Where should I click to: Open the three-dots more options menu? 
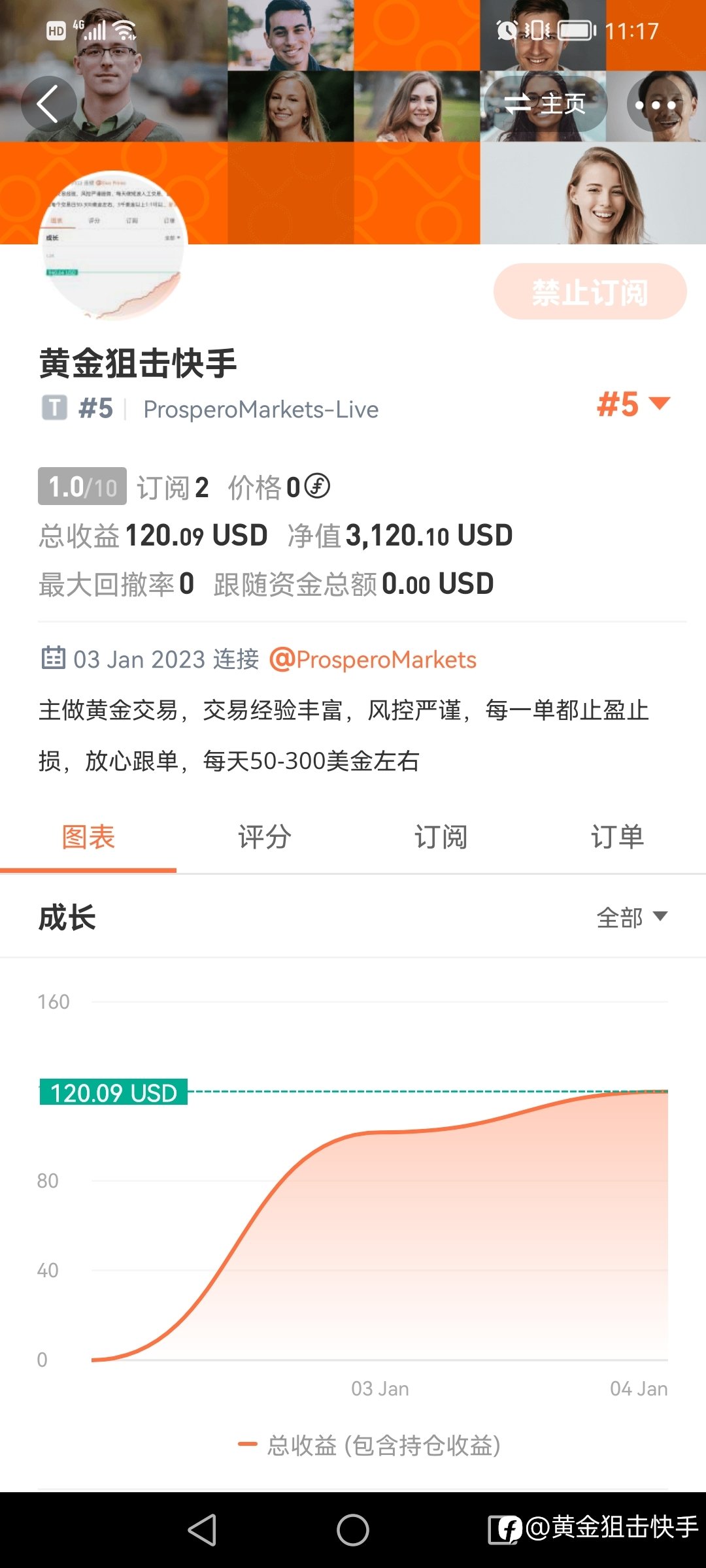(x=655, y=104)
